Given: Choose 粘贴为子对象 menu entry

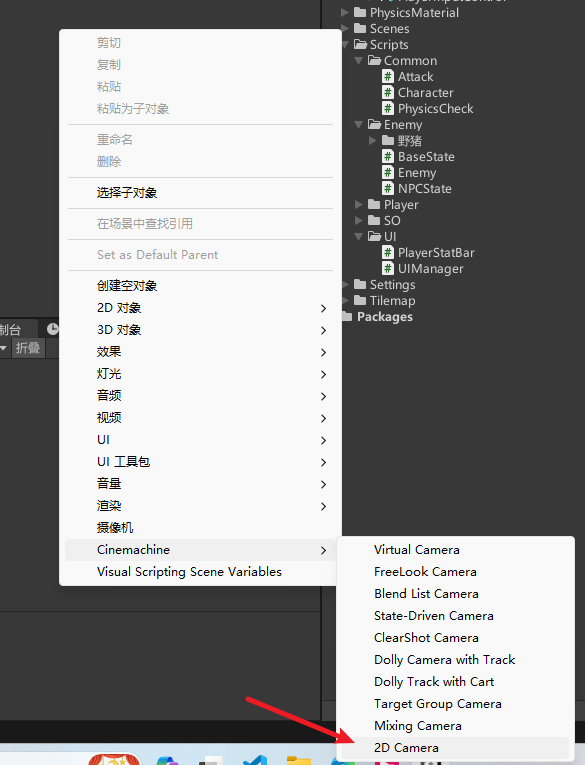Looking at the screenshot, I should [x=200, y=109].
